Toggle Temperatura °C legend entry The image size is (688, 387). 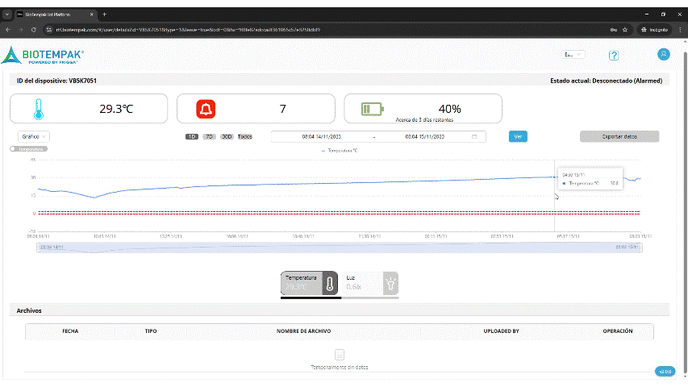pos(340,150)
